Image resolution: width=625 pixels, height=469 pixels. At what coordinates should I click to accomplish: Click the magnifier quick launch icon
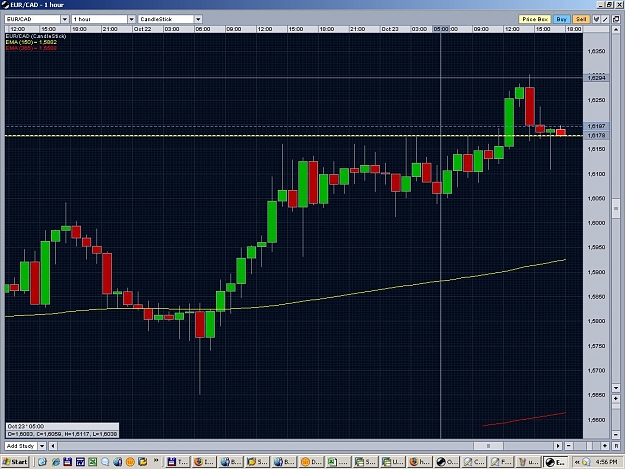tap(105, 462)
